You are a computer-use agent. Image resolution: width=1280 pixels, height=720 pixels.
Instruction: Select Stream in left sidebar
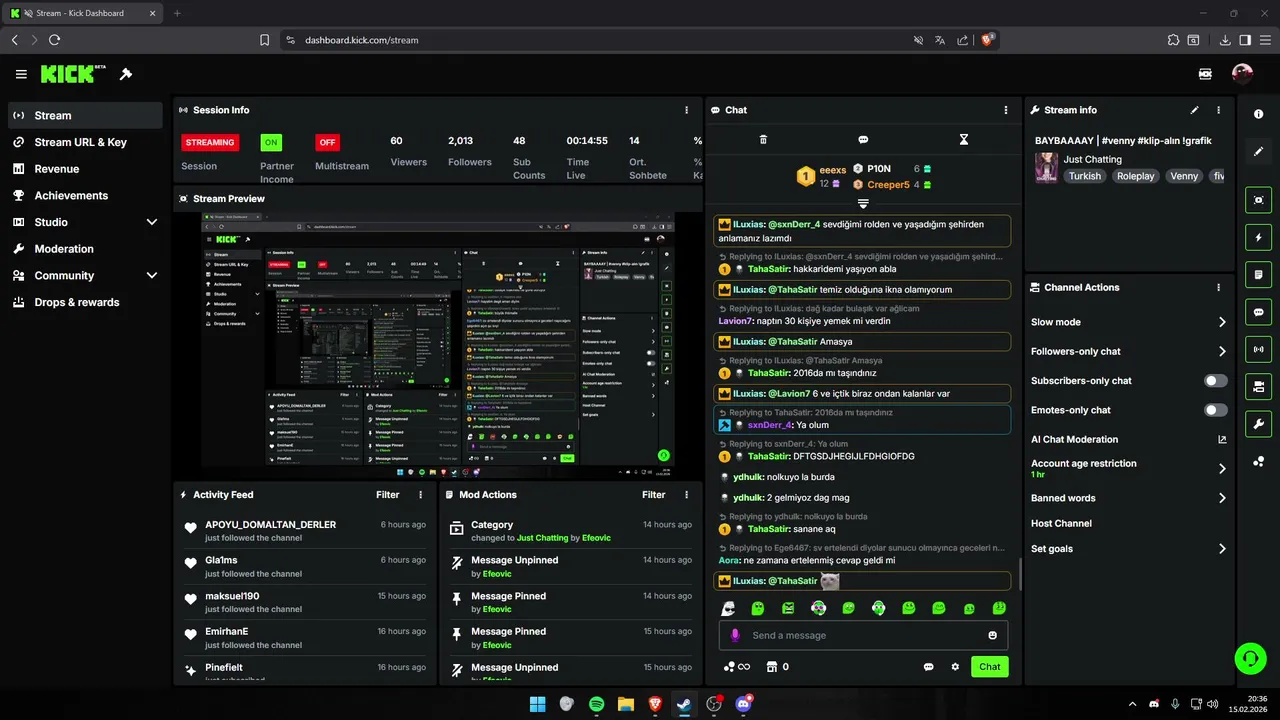click(85, 115)
